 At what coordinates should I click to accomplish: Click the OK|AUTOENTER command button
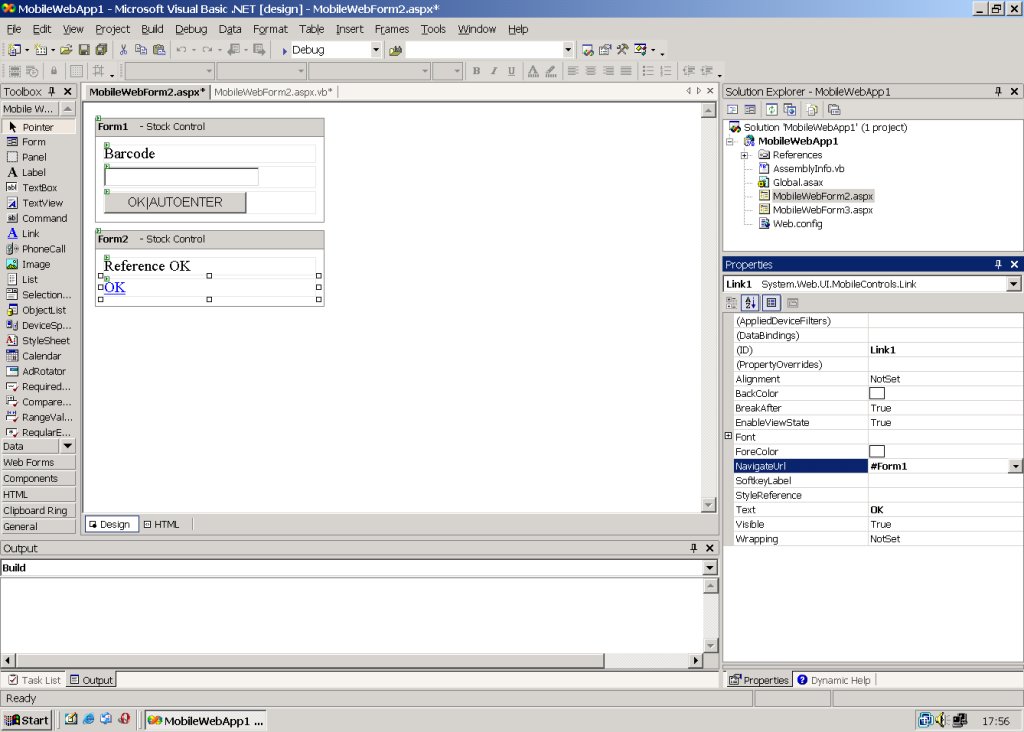[175, 202]
